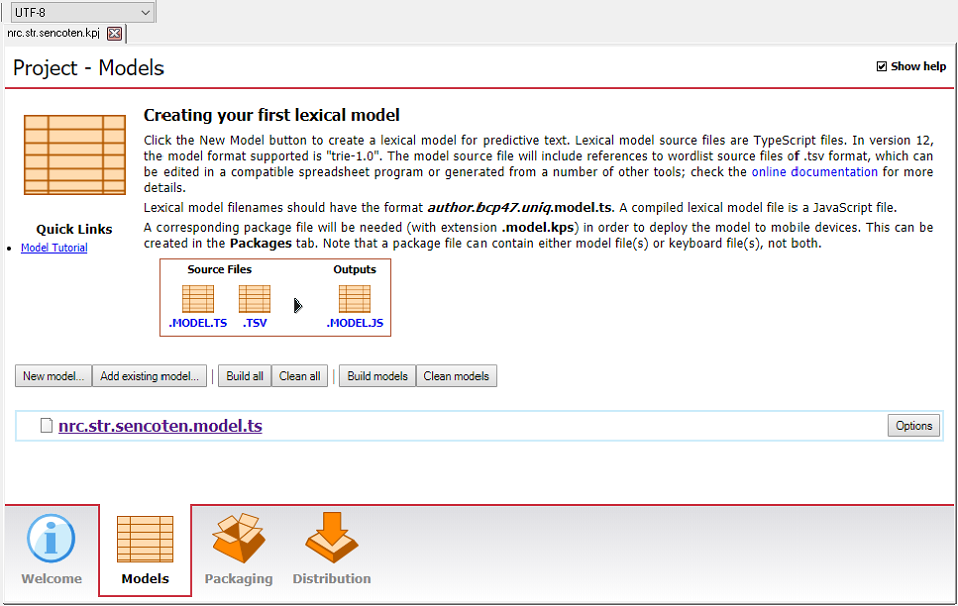
Task: Click the Build models button
Action: pos(377,376)
